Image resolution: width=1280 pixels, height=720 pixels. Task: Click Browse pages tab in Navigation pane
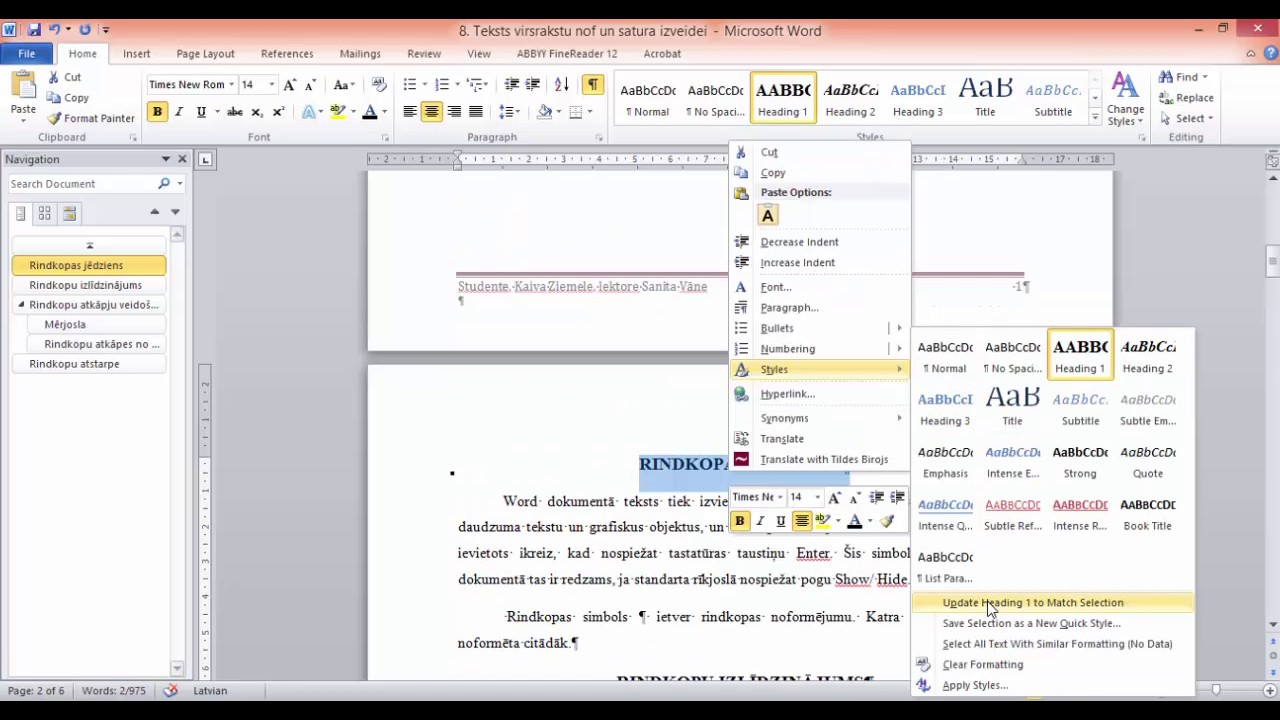44,213
